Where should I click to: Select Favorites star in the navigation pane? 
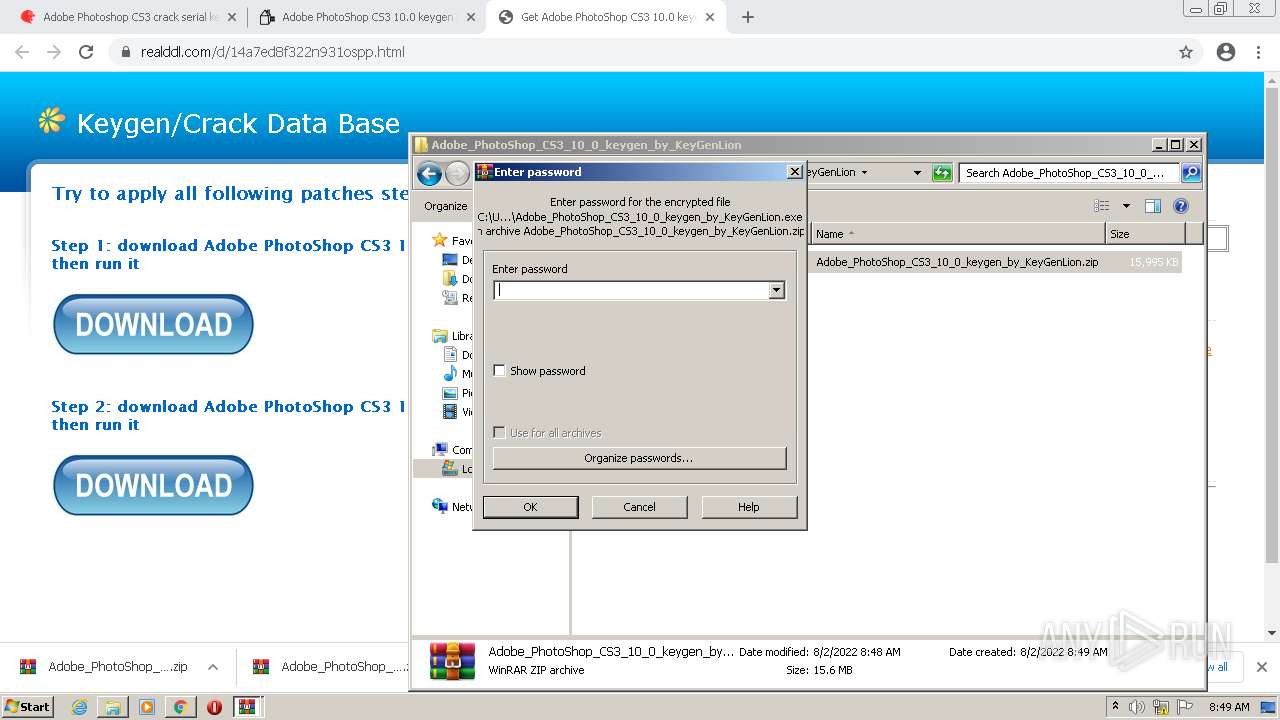click(439, 241)
